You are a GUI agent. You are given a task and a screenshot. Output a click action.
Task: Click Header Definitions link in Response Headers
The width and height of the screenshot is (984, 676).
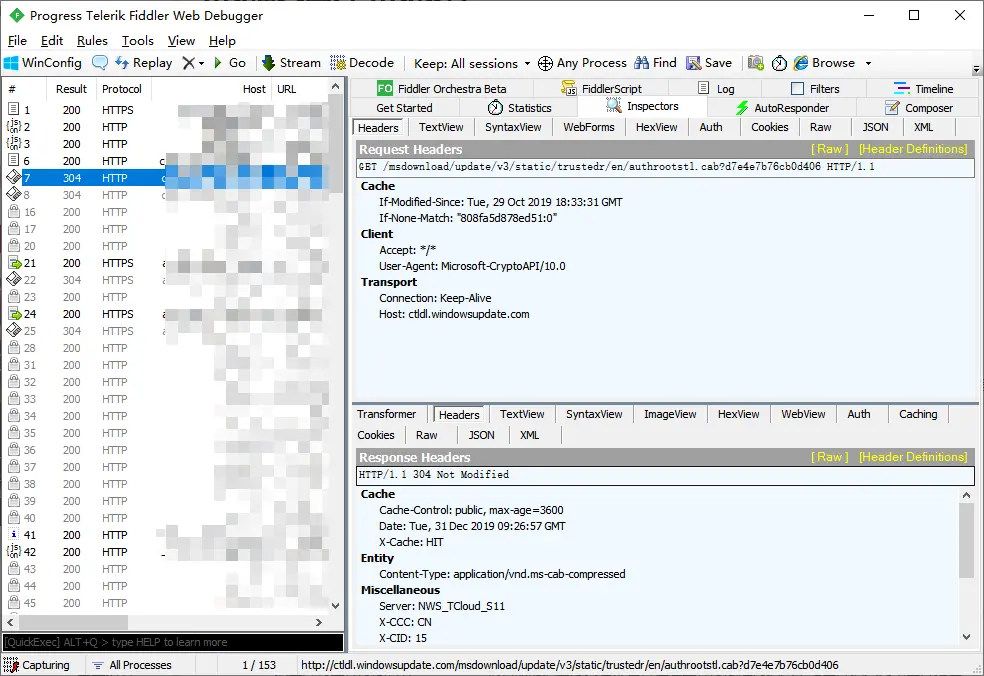tap(913, 457)
